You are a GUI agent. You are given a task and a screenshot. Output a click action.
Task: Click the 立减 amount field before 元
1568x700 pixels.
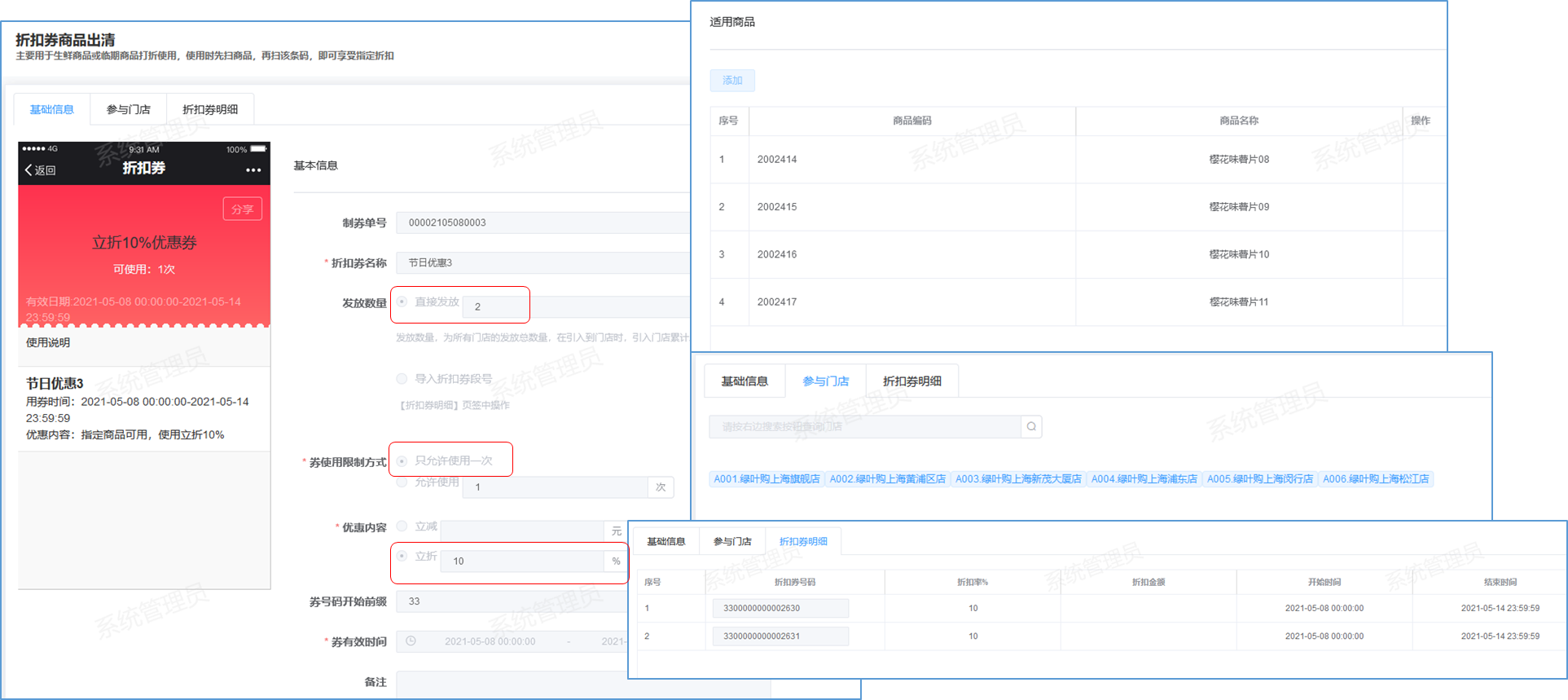(x=522, y=531)
